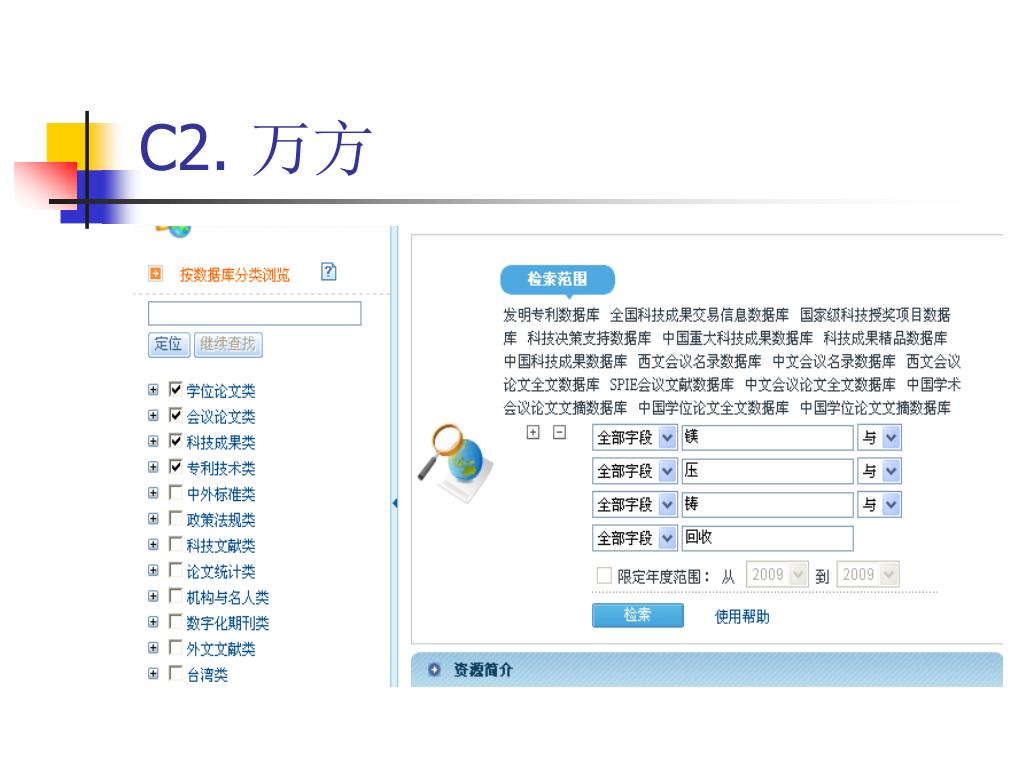Expand the 学位论文类 tree node
This screenshot has width=1024, height=768.
click(x=153, y=390)
